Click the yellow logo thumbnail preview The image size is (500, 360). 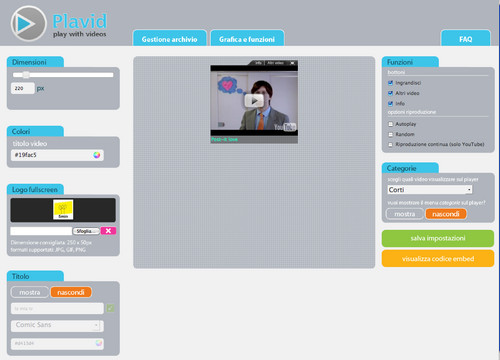63,210
